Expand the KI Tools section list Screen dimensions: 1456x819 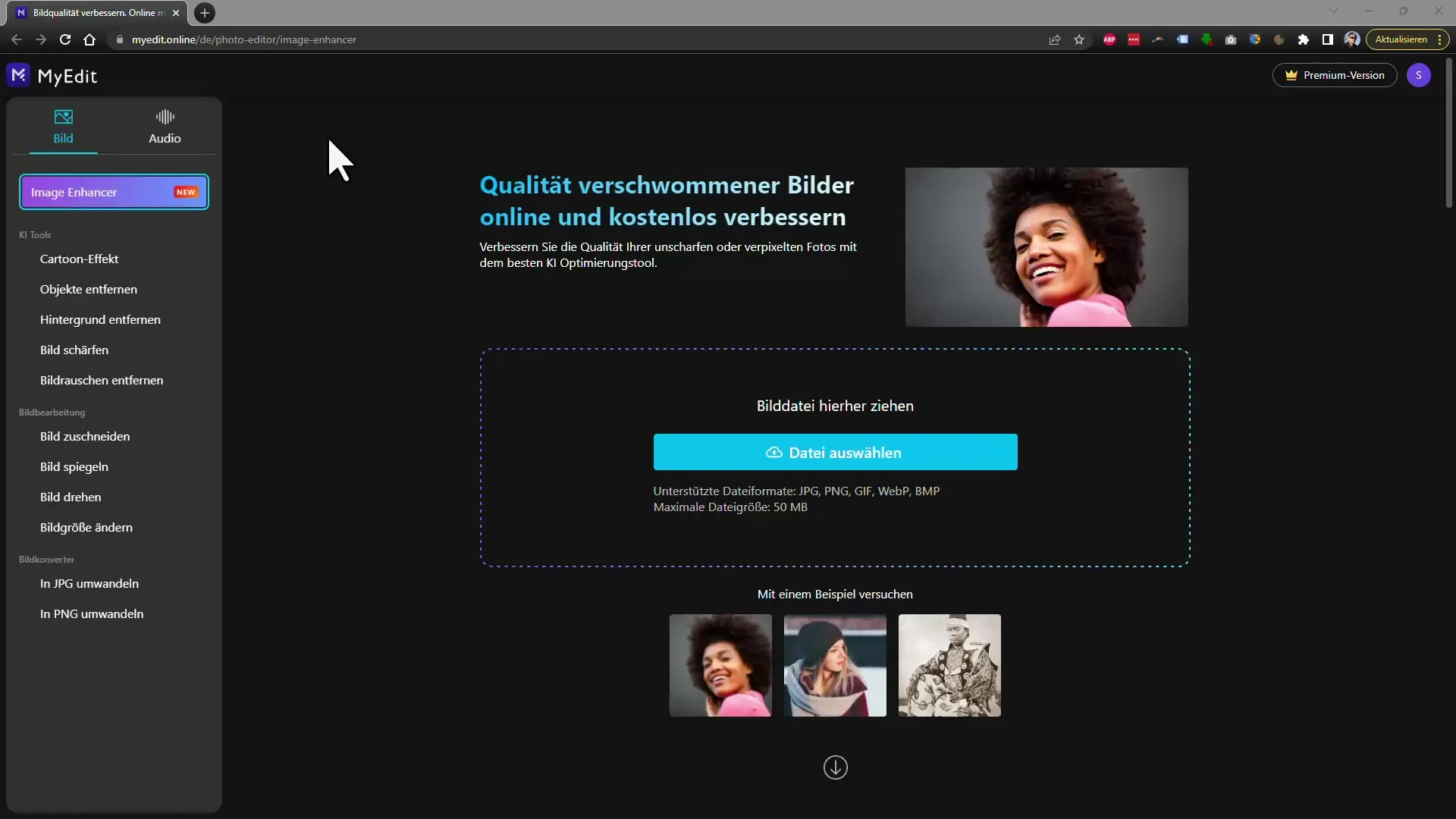(x=35, y=234)
